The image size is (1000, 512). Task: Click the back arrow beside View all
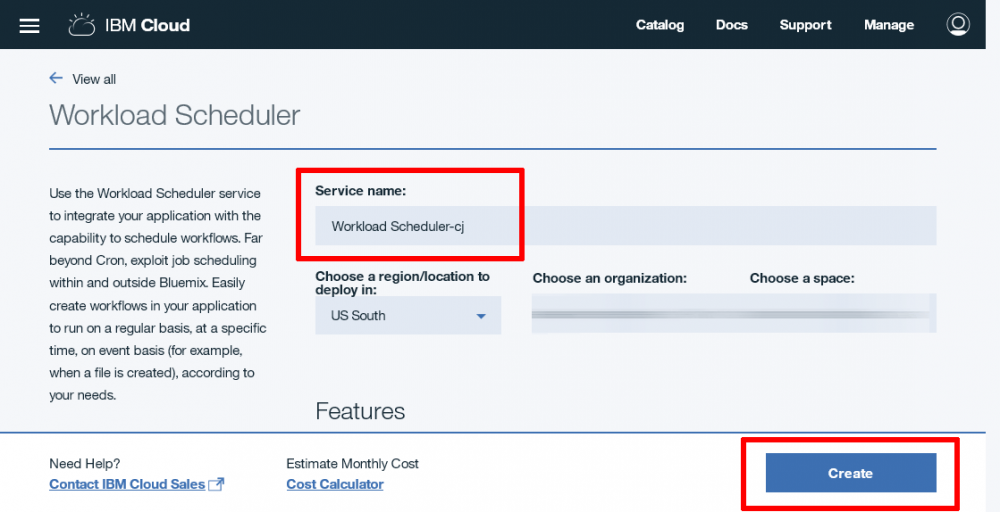[56, 79]
